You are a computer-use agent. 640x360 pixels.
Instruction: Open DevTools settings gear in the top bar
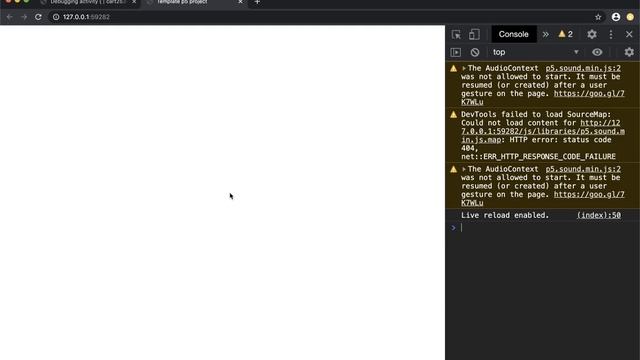tap(592, 34)
